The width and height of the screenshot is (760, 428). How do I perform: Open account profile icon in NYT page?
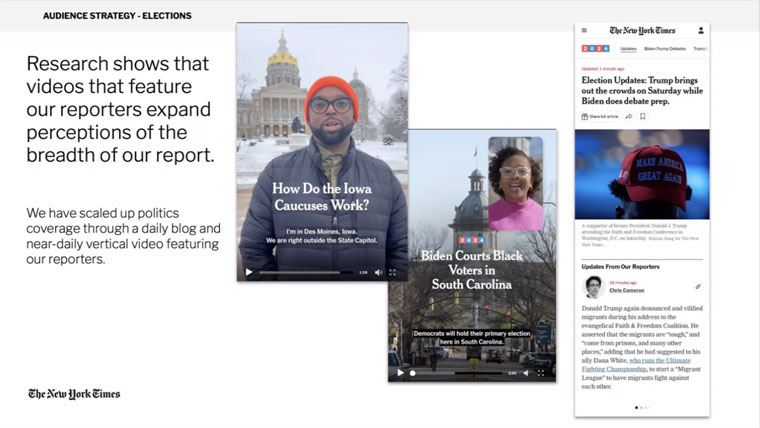[x=701, y=30]
